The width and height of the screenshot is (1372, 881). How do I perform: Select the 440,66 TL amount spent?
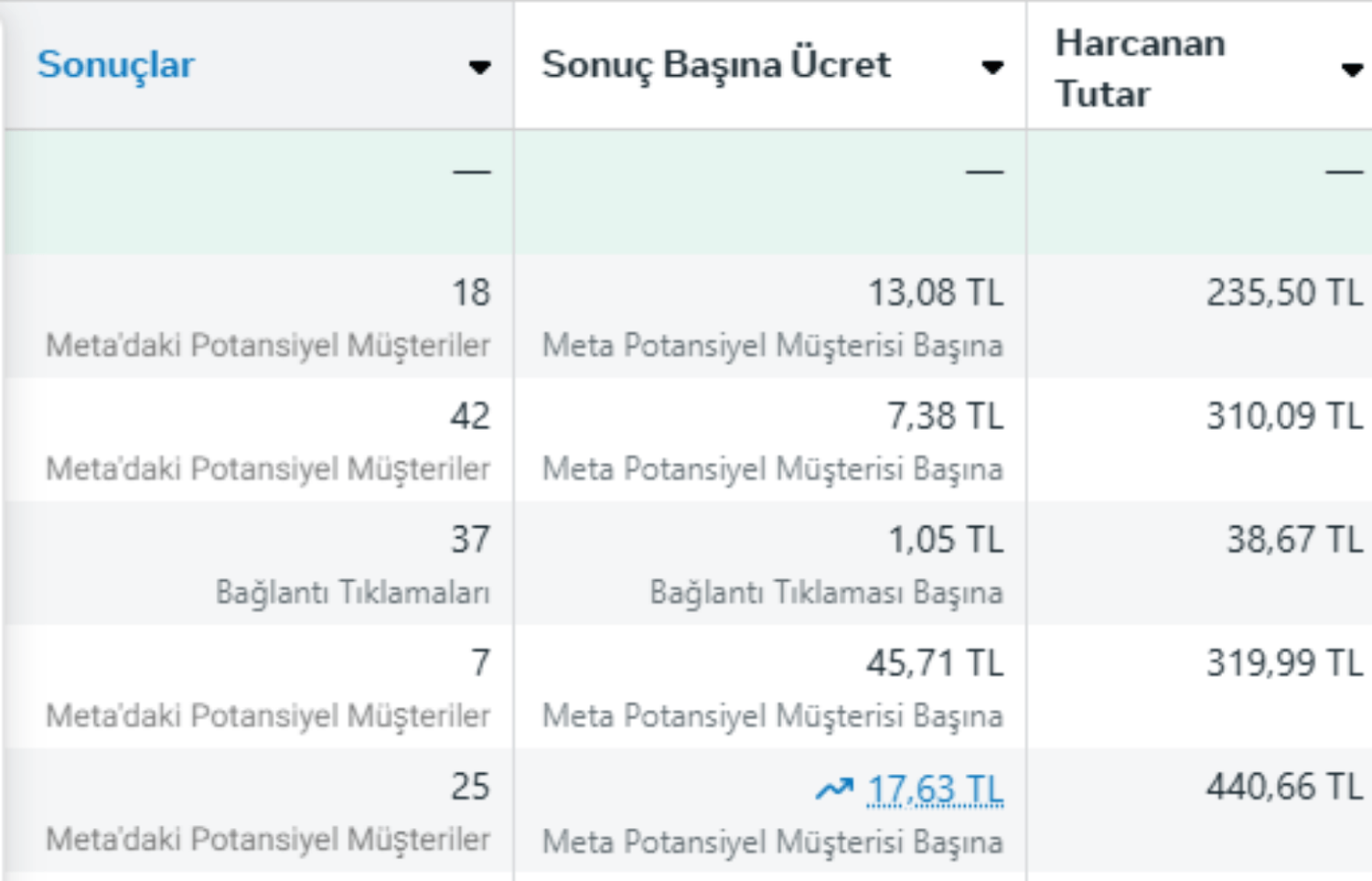click(1284, 787)
